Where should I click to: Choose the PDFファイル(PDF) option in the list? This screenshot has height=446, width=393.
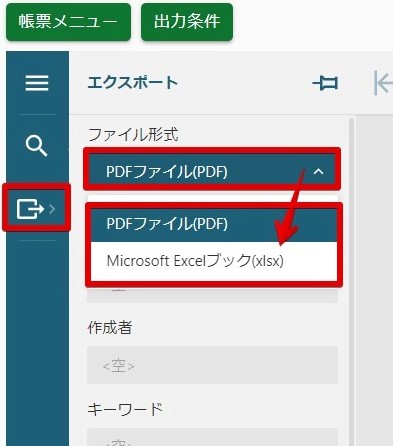coord(214,223)
